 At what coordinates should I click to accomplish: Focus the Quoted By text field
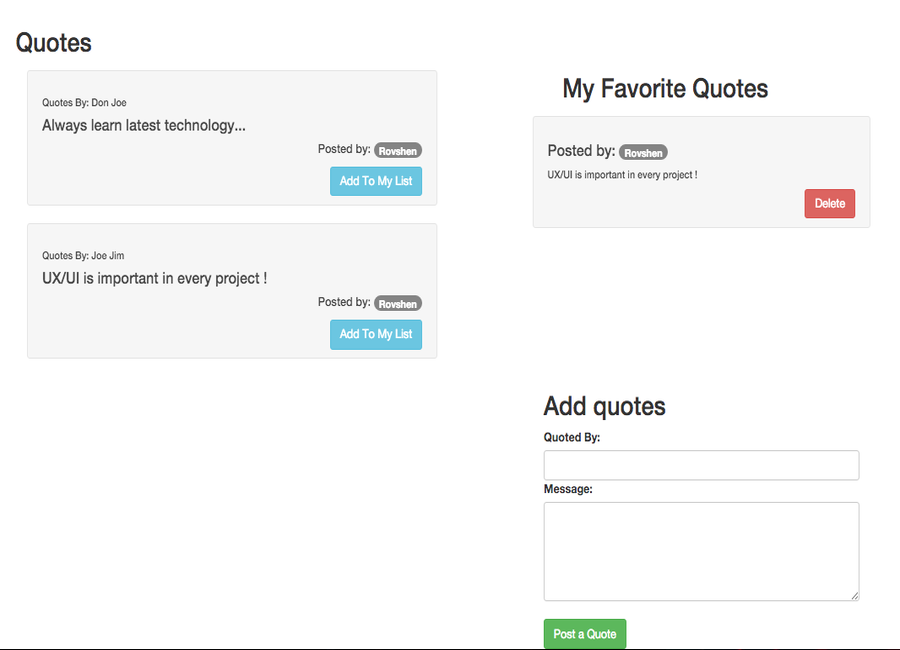tap(701, 465)
